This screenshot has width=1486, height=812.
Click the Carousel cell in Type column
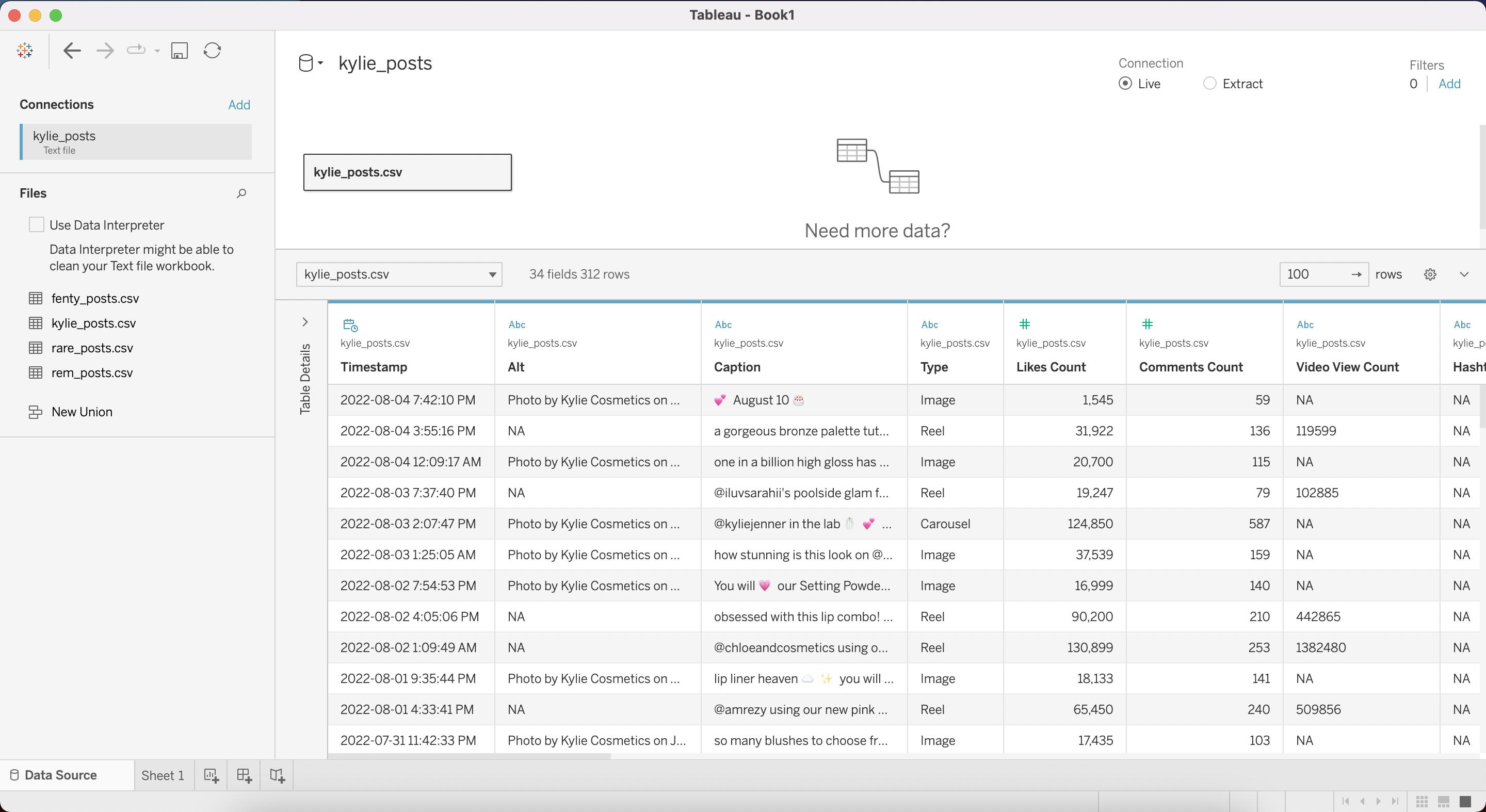(x=955, y=524)
